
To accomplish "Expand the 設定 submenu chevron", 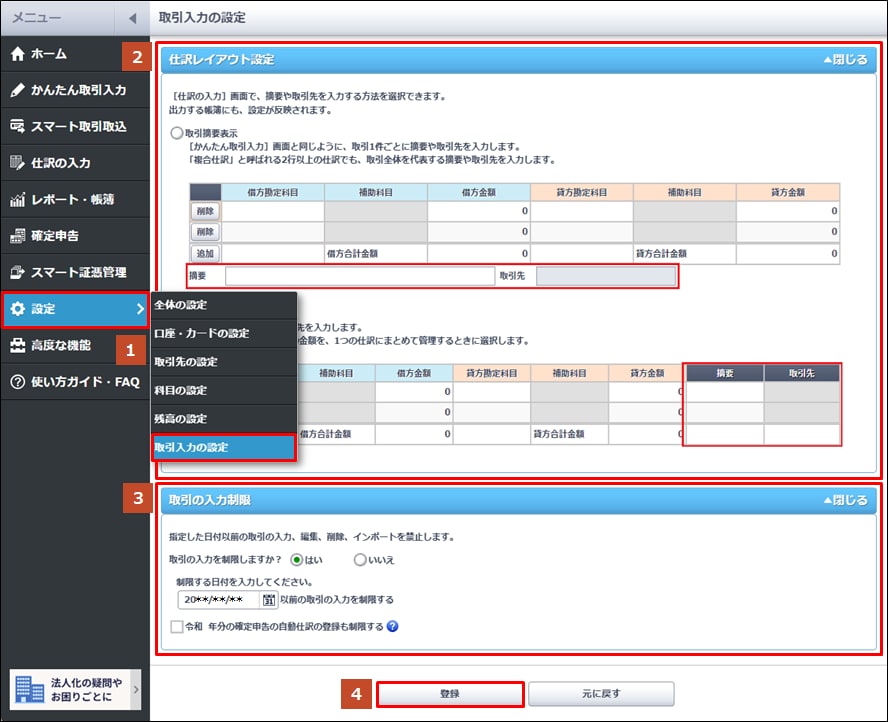I will point(140,309).
